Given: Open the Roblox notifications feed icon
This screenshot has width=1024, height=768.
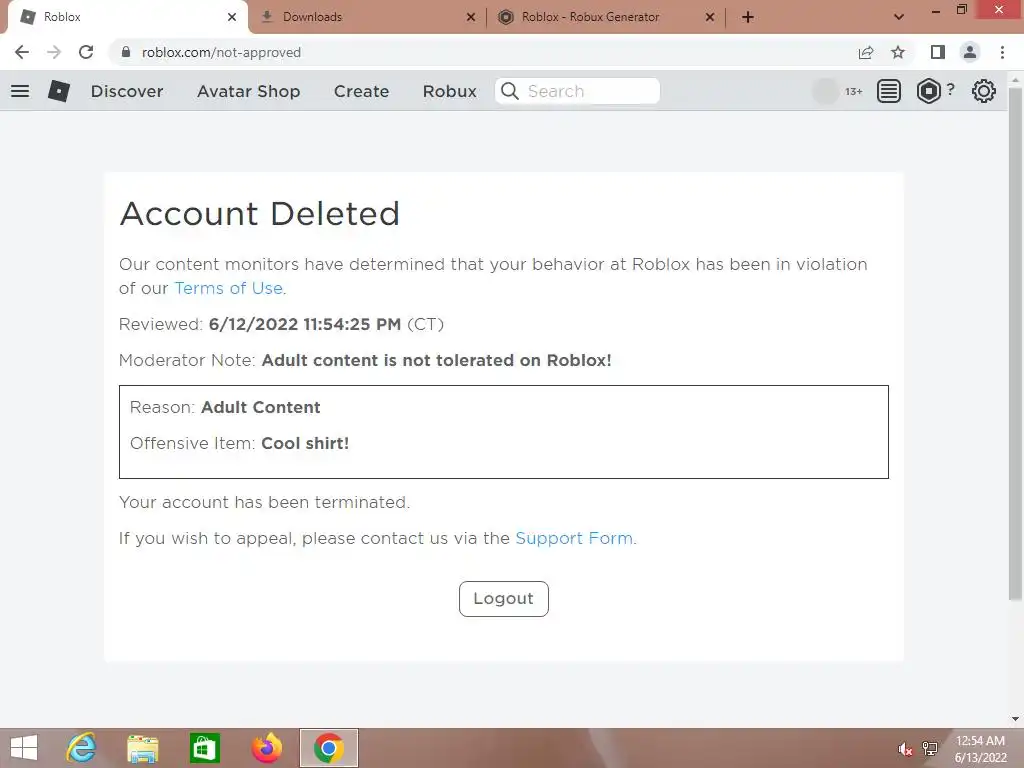Looking at the screenshot, I should pos(888,91).
